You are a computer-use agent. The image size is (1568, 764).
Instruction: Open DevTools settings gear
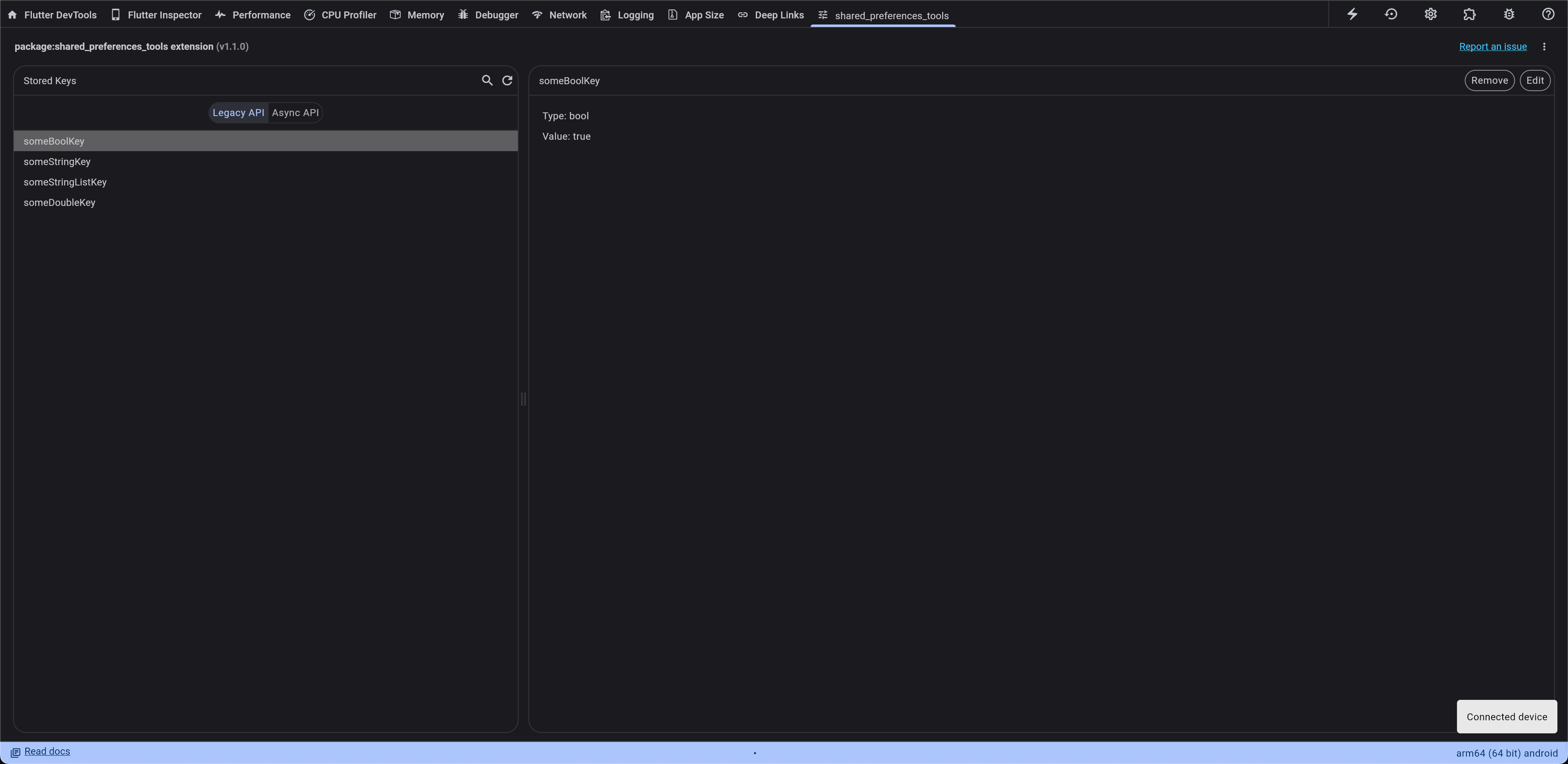(x=1430, y=14)
